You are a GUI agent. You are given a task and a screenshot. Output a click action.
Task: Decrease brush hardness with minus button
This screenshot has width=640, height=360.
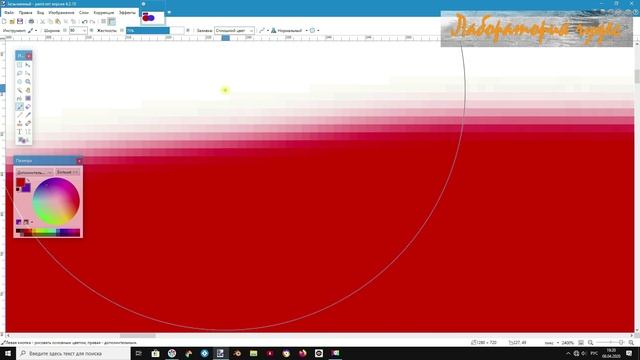click(122, 30)
